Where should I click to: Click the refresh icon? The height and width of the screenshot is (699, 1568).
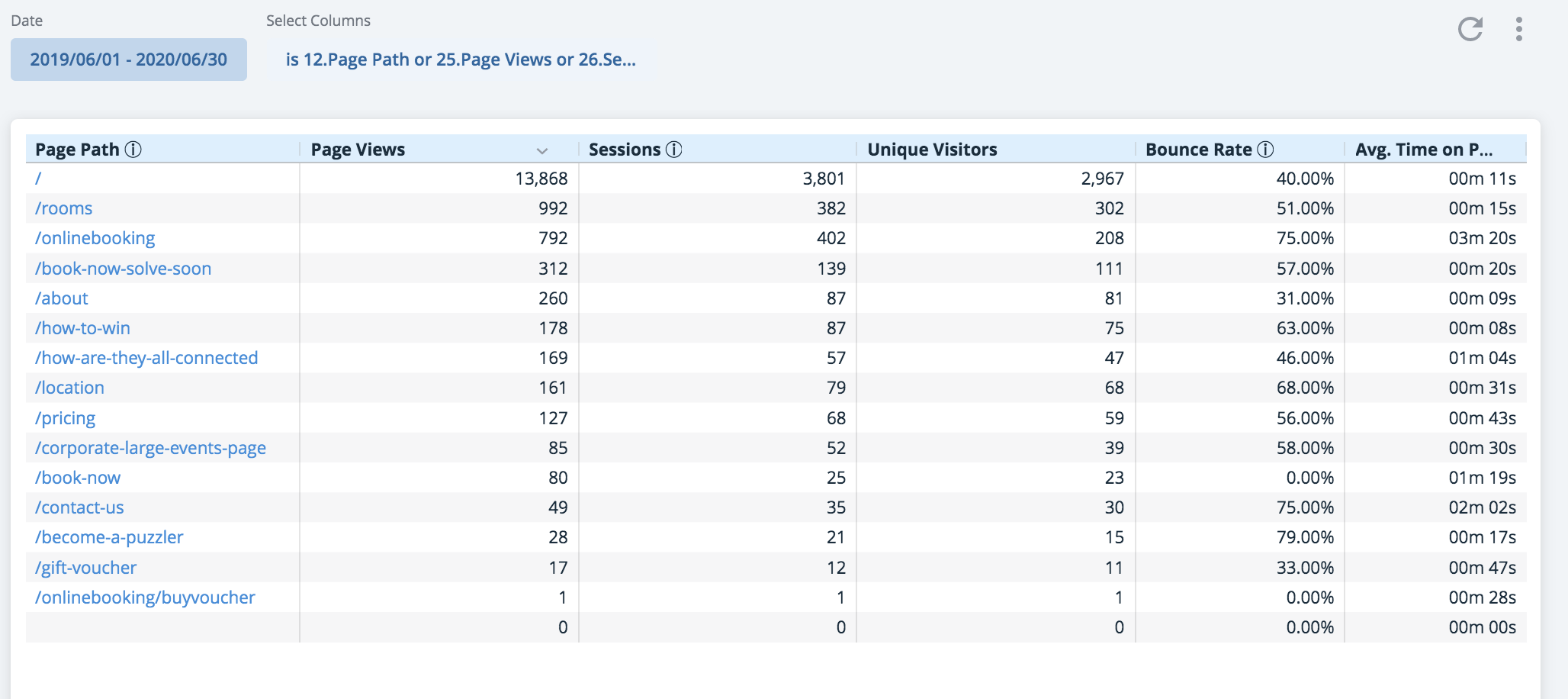1470,29
